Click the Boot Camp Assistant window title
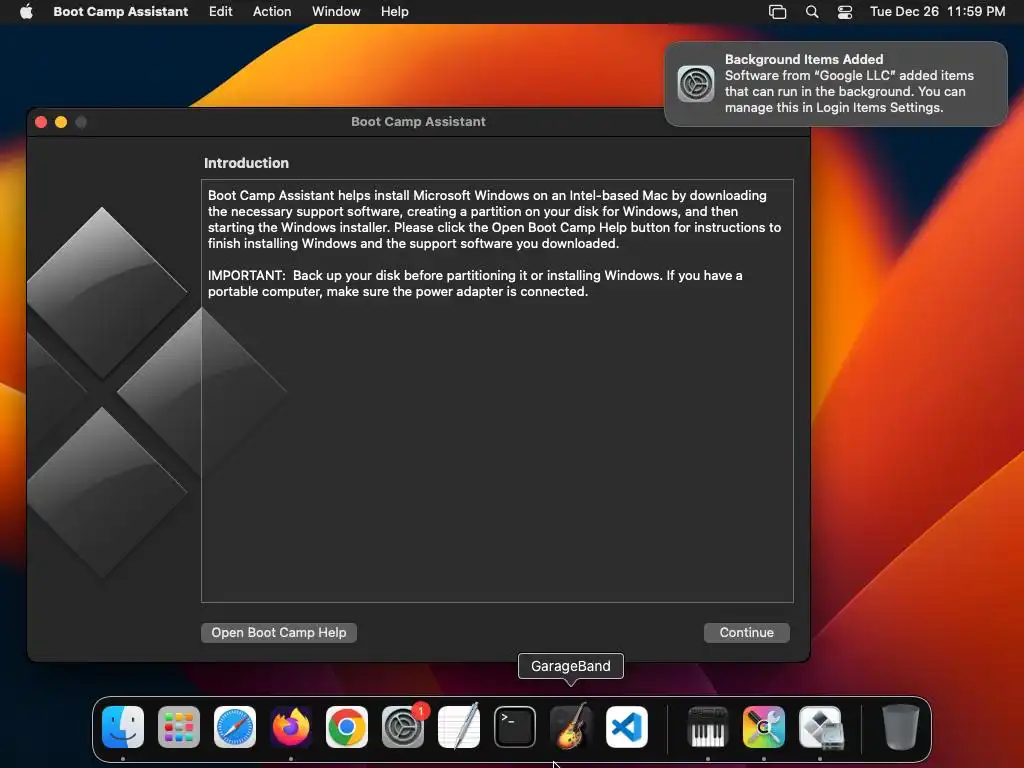 click(x=419, y=121)
